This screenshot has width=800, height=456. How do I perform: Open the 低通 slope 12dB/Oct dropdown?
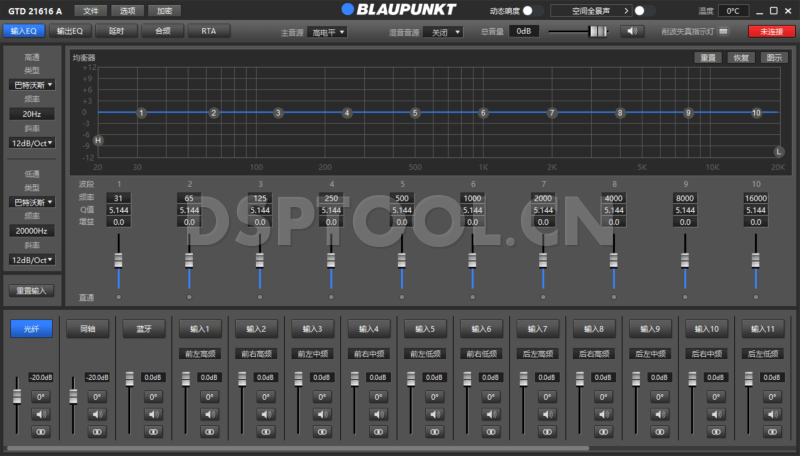[32, 260]
